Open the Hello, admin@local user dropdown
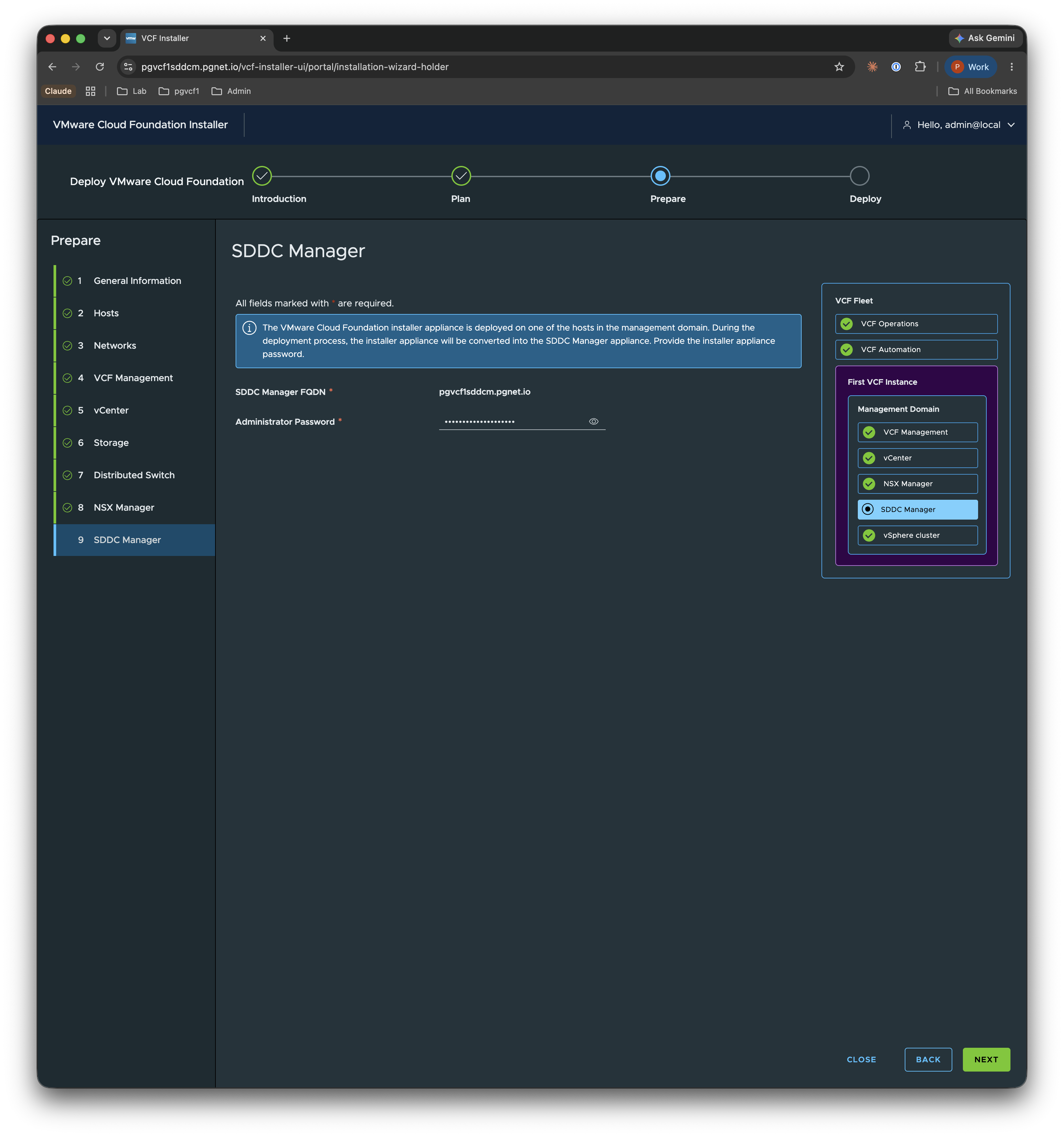This screenshot has height=1137, width=1064. pyautogui.click(x=958, y=125)
